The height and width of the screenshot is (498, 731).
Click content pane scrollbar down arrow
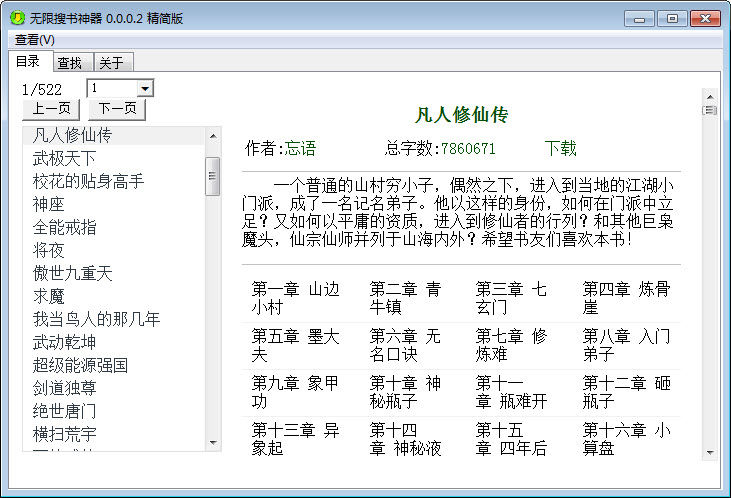[x=710, y=453]
